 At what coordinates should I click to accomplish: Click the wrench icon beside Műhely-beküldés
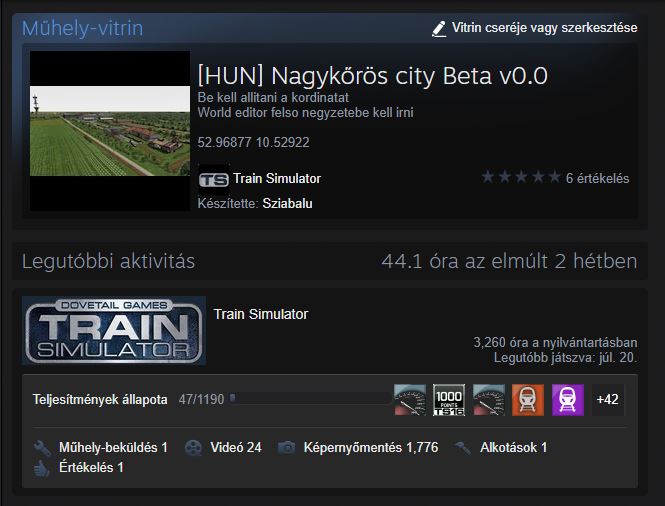(42, 448)
